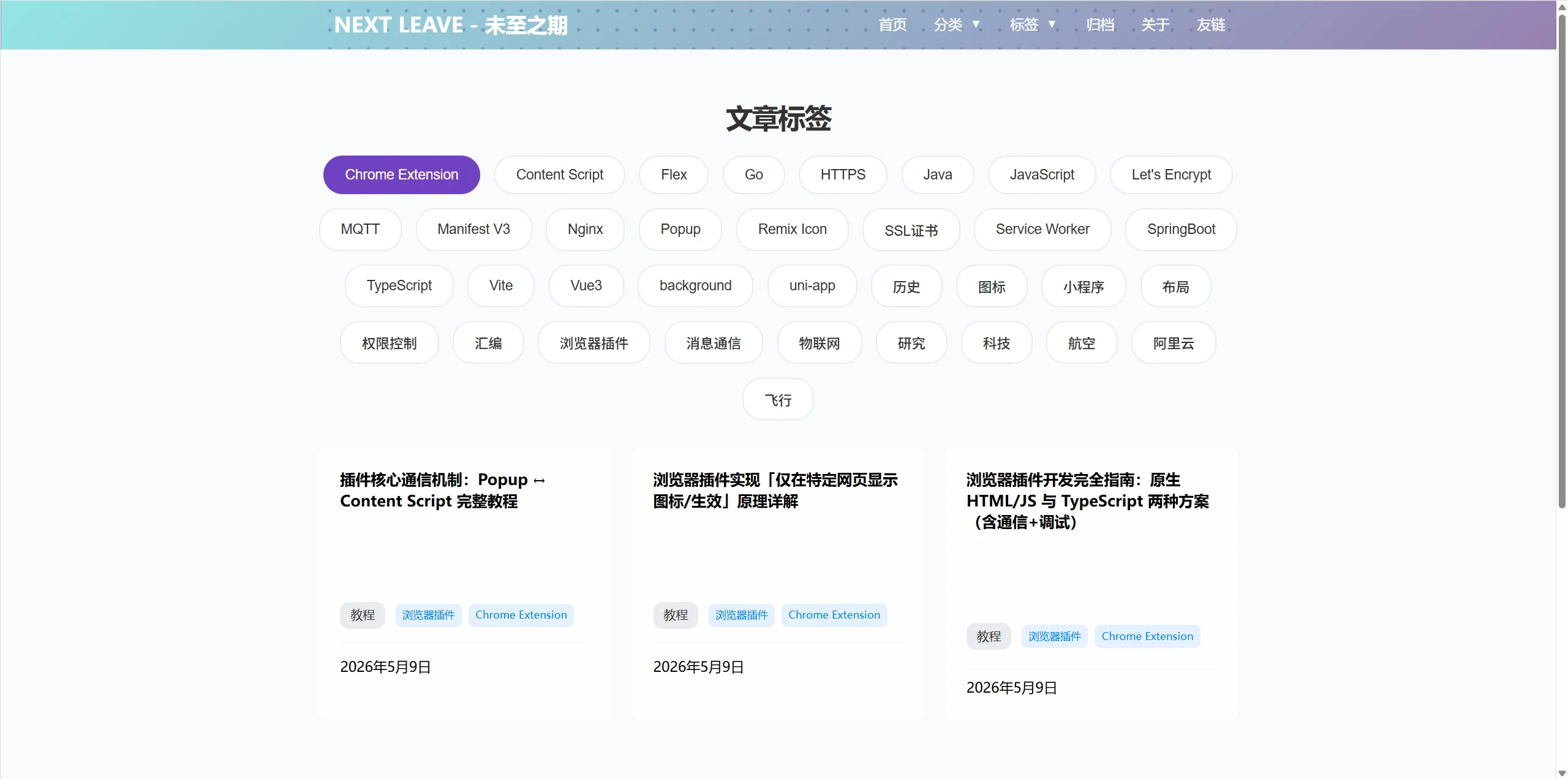
Task: Open article 插件核心通信机制 Popup Content Script
Action: coord(442,490)
